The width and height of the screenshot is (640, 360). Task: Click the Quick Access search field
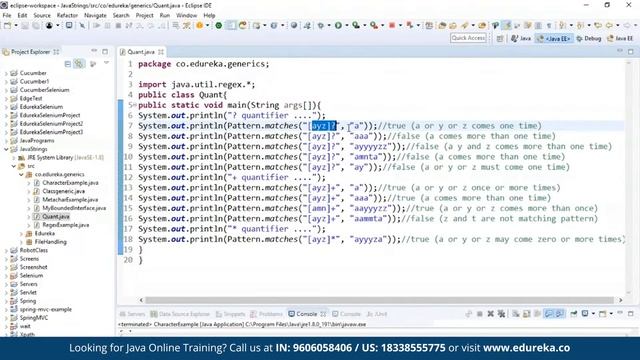(468, 38)
